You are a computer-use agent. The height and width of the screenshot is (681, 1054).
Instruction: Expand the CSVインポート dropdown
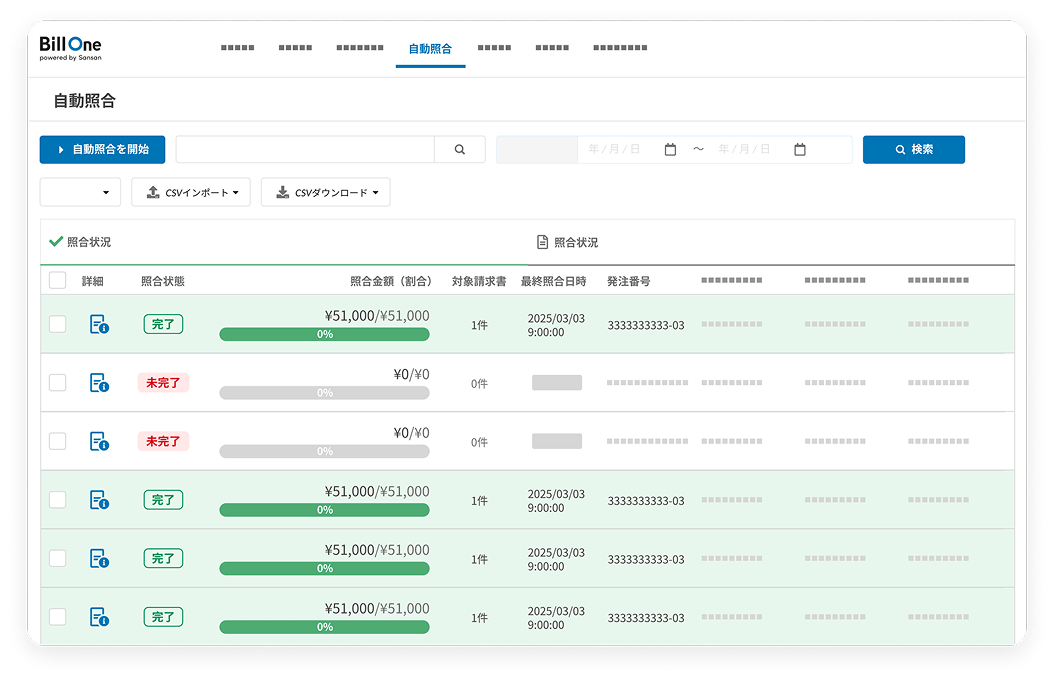coord(191,193)
